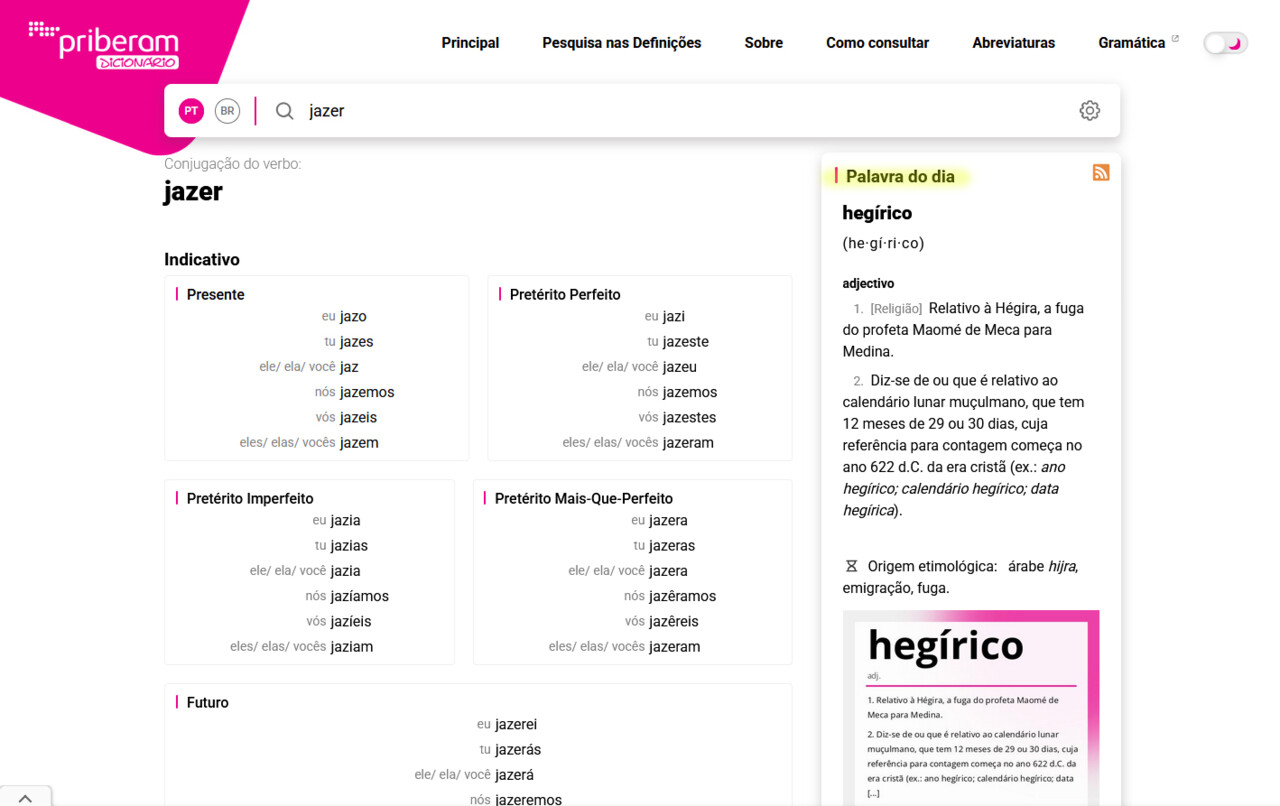
Task: Select the PT language variant
Action: 190,110
